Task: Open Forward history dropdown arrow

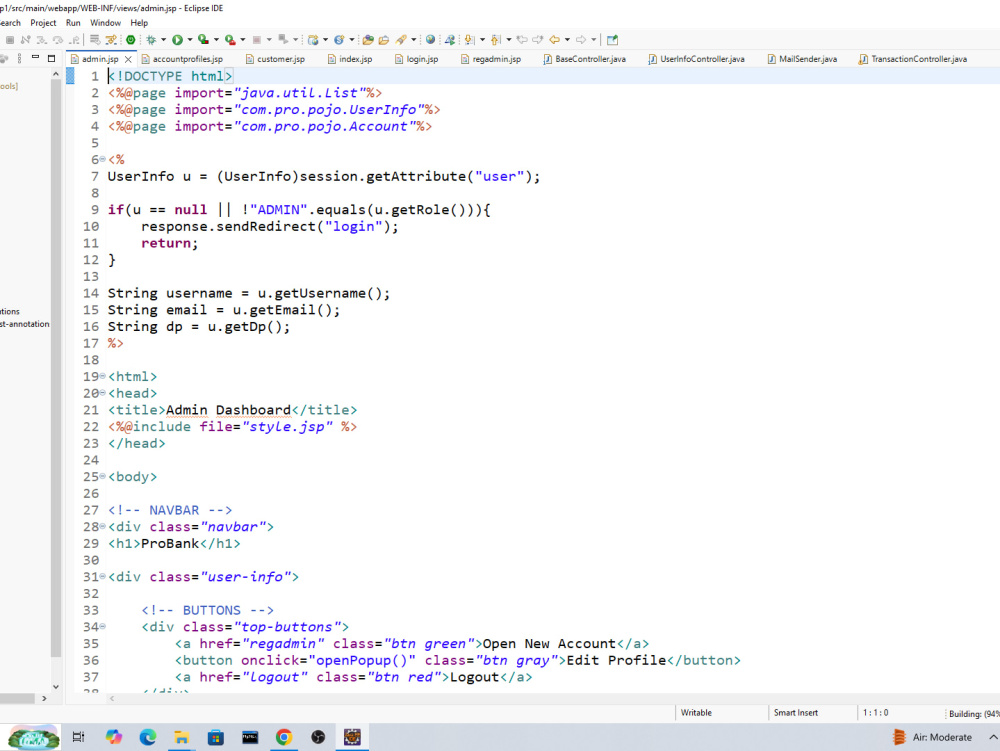Action: click(593, 40)
